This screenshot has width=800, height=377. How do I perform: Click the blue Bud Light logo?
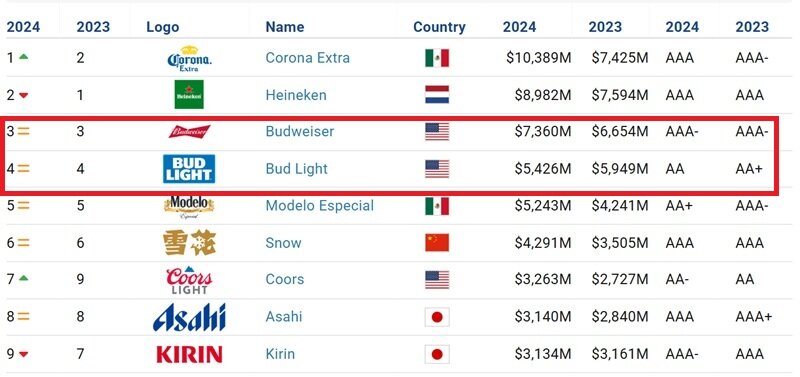click(189, 169)
